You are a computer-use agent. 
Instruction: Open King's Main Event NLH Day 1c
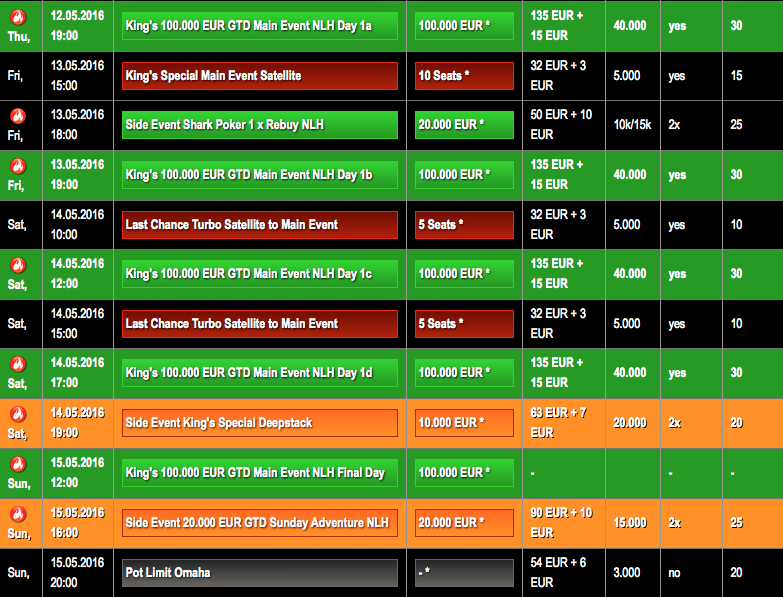tap(260, 274)
